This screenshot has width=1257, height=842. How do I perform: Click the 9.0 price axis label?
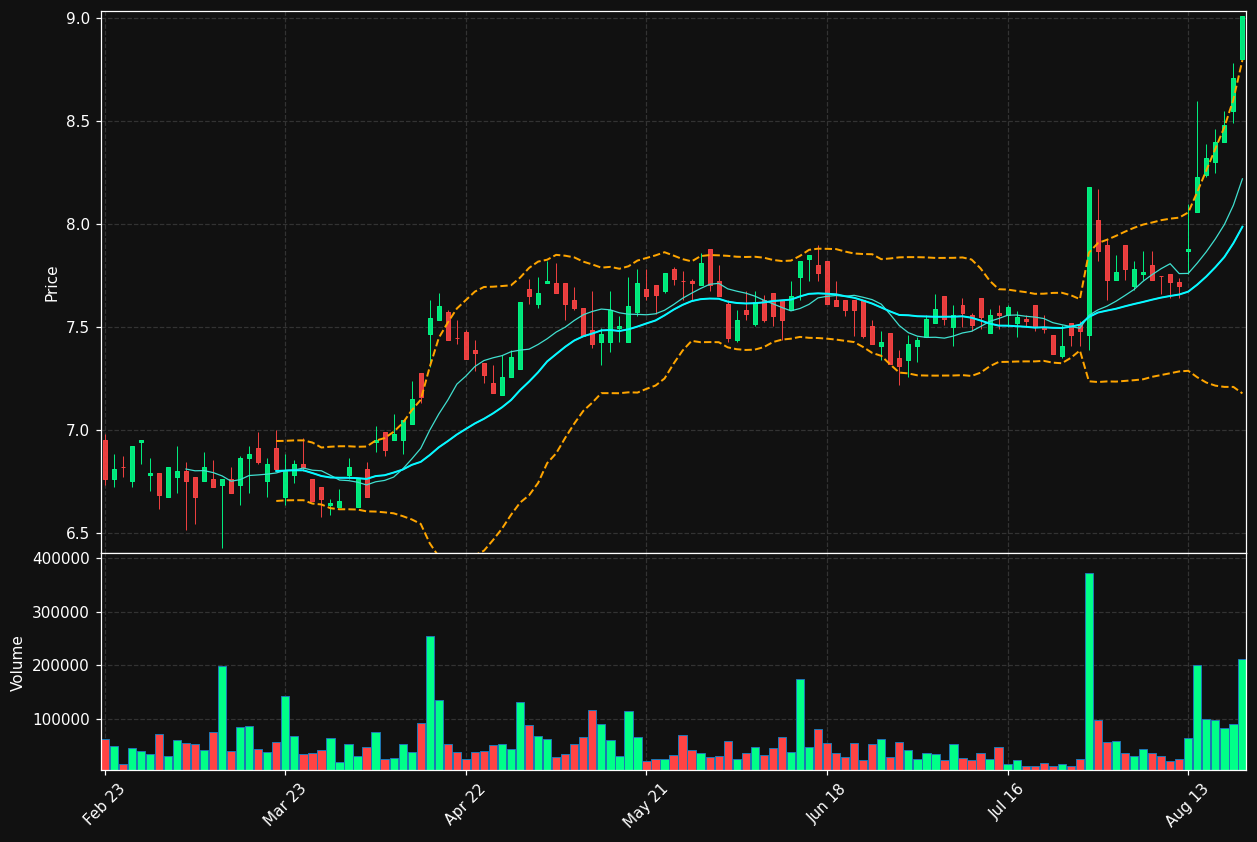79,19
